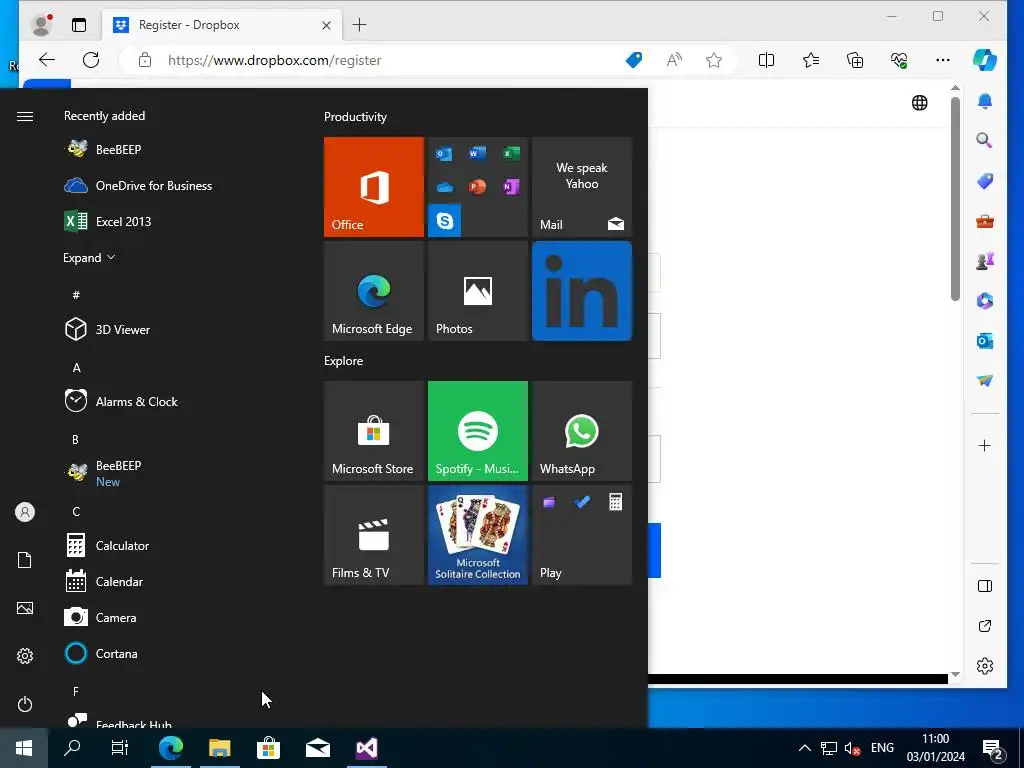Open the LinkedIn tile

(x=582, y=291)
